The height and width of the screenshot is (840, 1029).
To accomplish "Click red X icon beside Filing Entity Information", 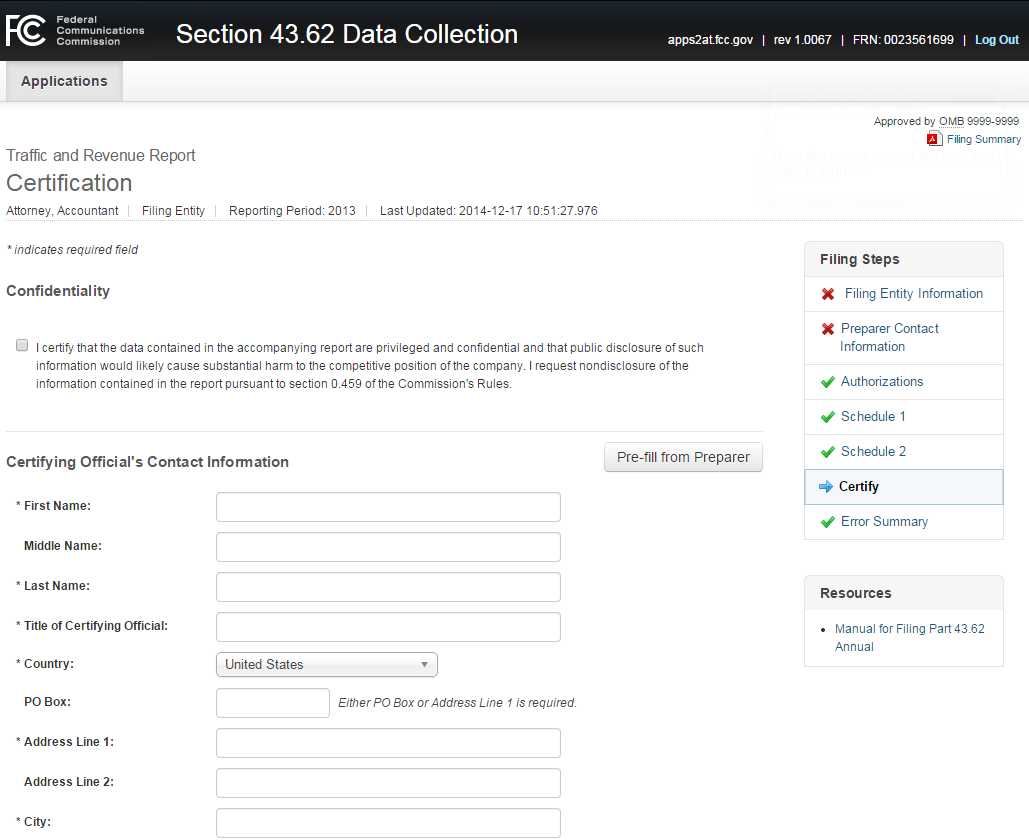I will [828, 294].
